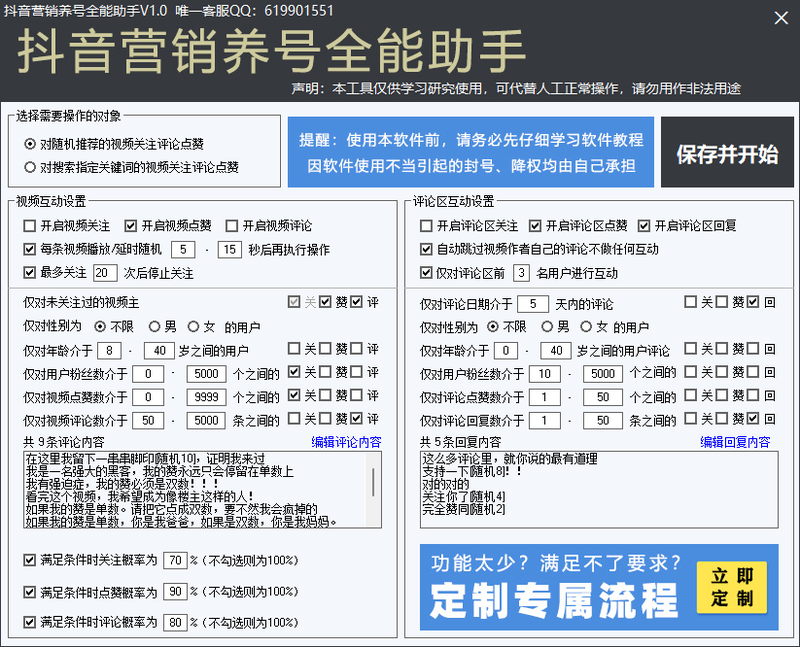800x647 pixels.
Task: Open the 编辑评论内容 link
Action: pyautogui.click(x=346, y=442)
